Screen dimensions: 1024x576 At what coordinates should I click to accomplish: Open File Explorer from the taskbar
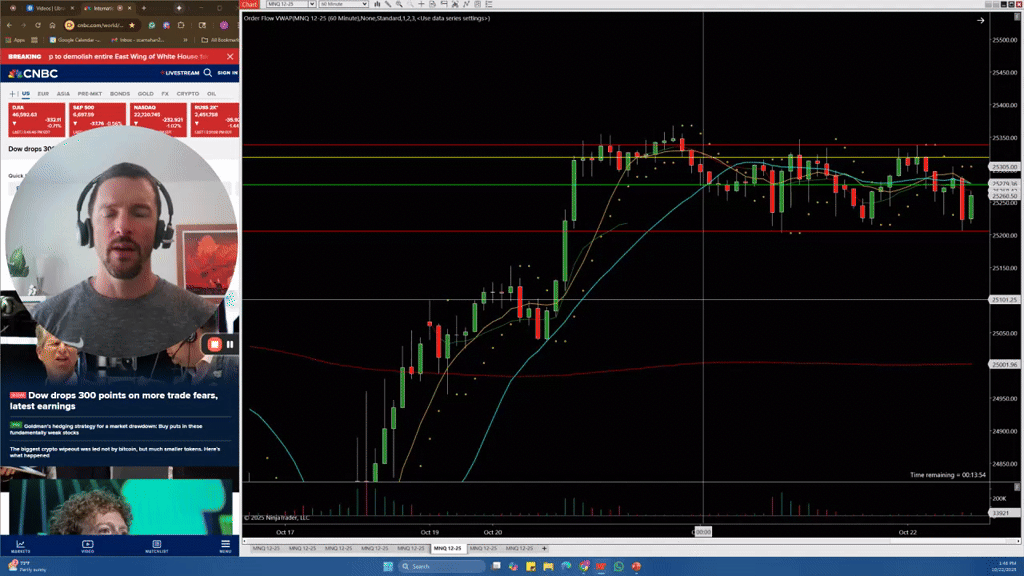coord(548,566)
